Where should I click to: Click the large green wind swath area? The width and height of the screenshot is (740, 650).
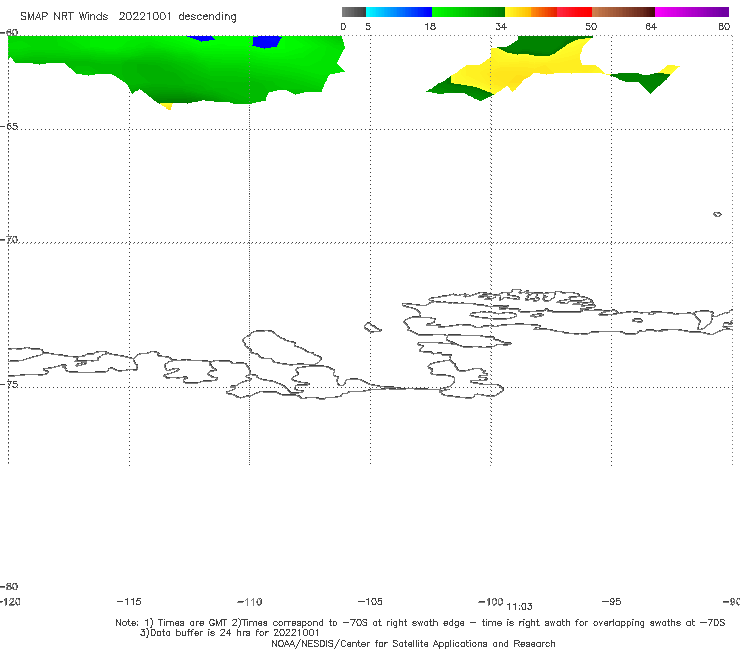(x=179, y=68)
